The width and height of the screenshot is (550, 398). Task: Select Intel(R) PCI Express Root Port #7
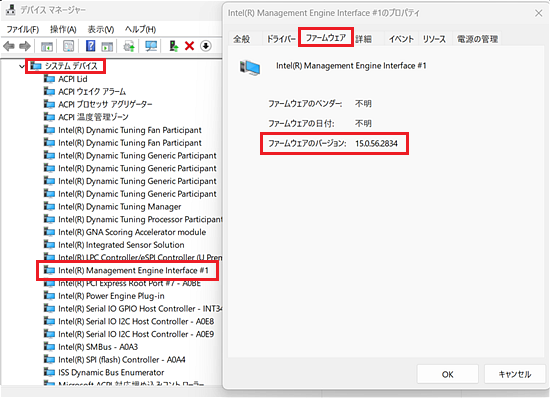click(129, 283)
